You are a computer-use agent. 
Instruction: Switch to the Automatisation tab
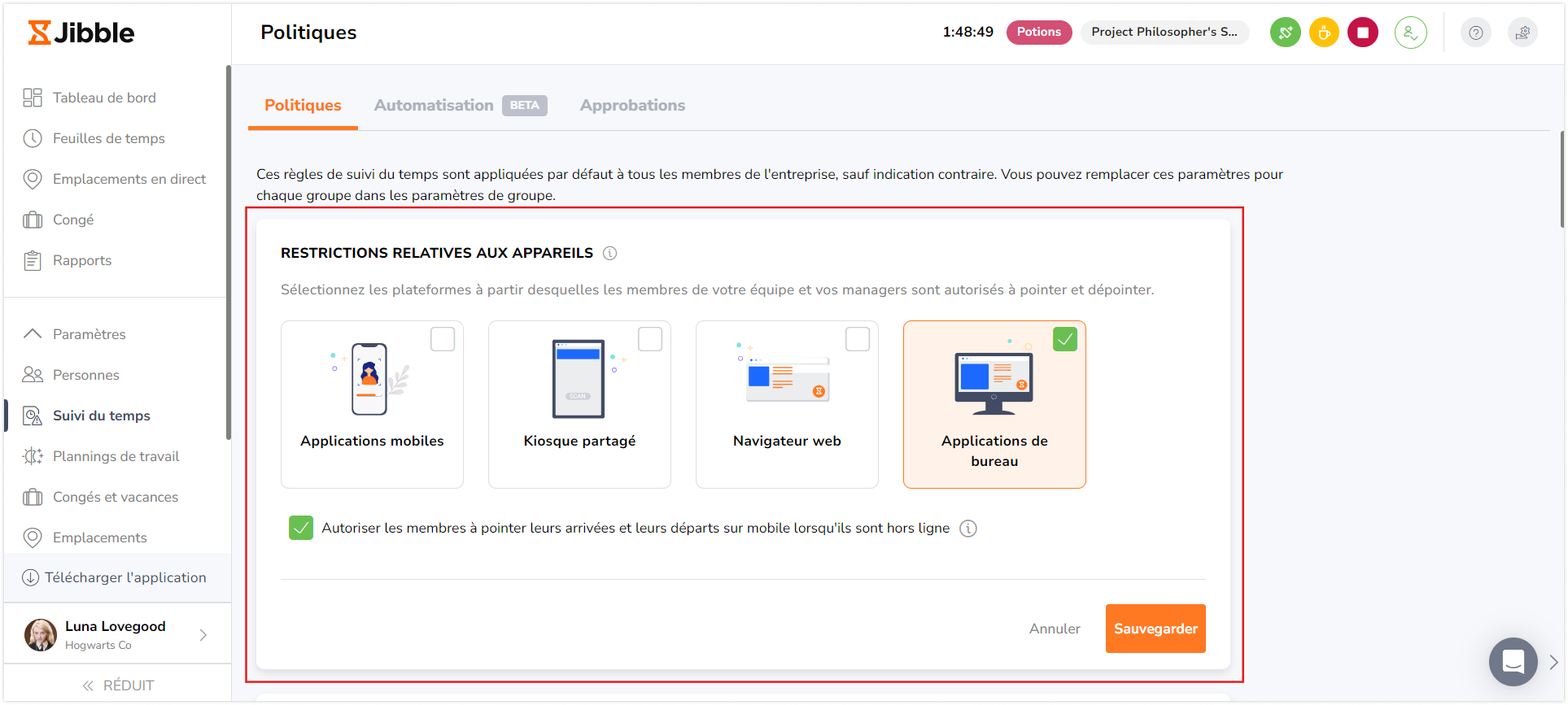point(434,105)
